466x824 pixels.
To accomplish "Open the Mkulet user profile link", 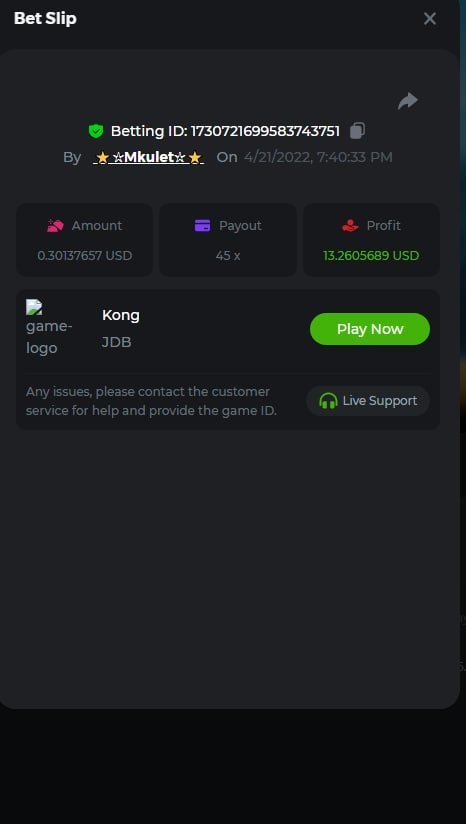I will point(149,157).
